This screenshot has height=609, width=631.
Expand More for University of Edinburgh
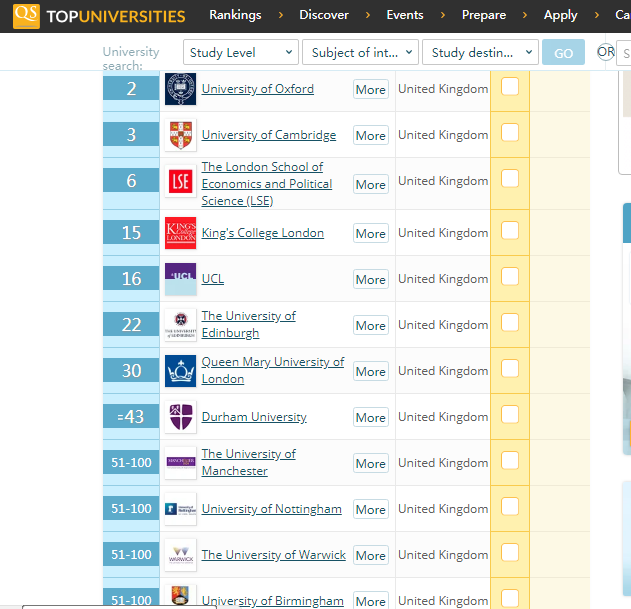click(371, 325)
